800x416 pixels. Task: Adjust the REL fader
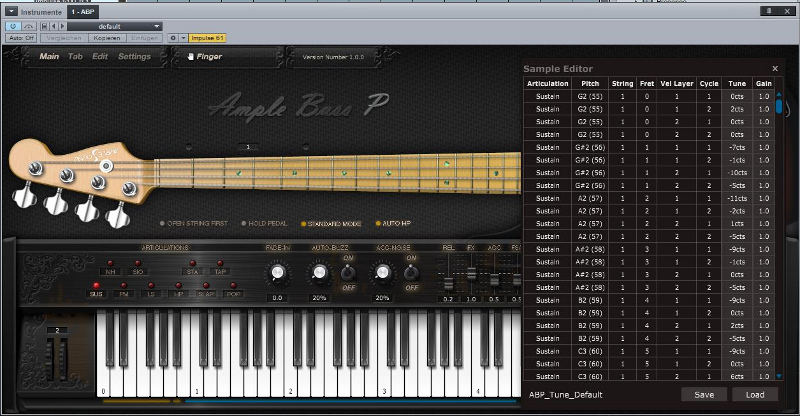coord(448,283)
